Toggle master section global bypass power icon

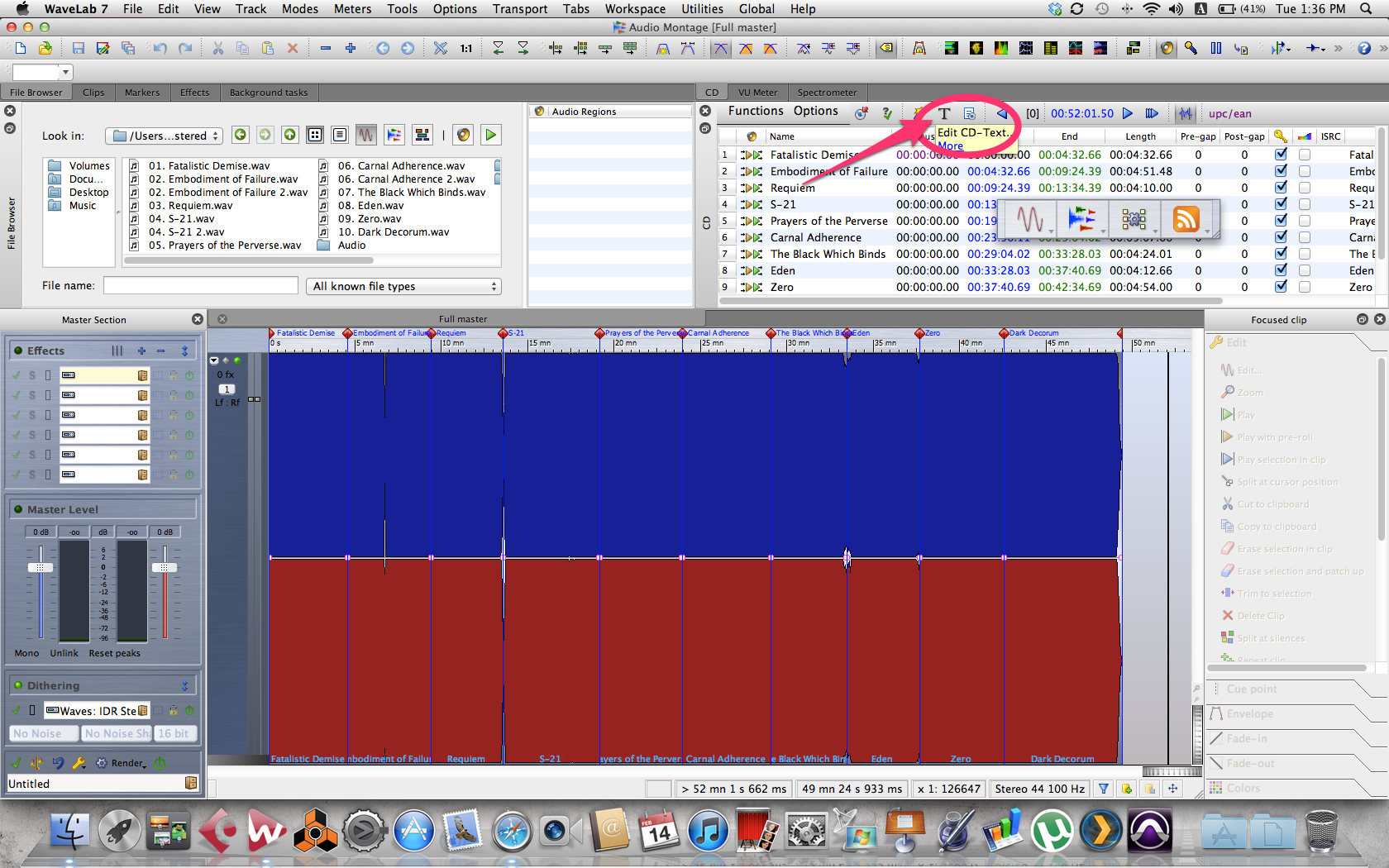point(160,763)
